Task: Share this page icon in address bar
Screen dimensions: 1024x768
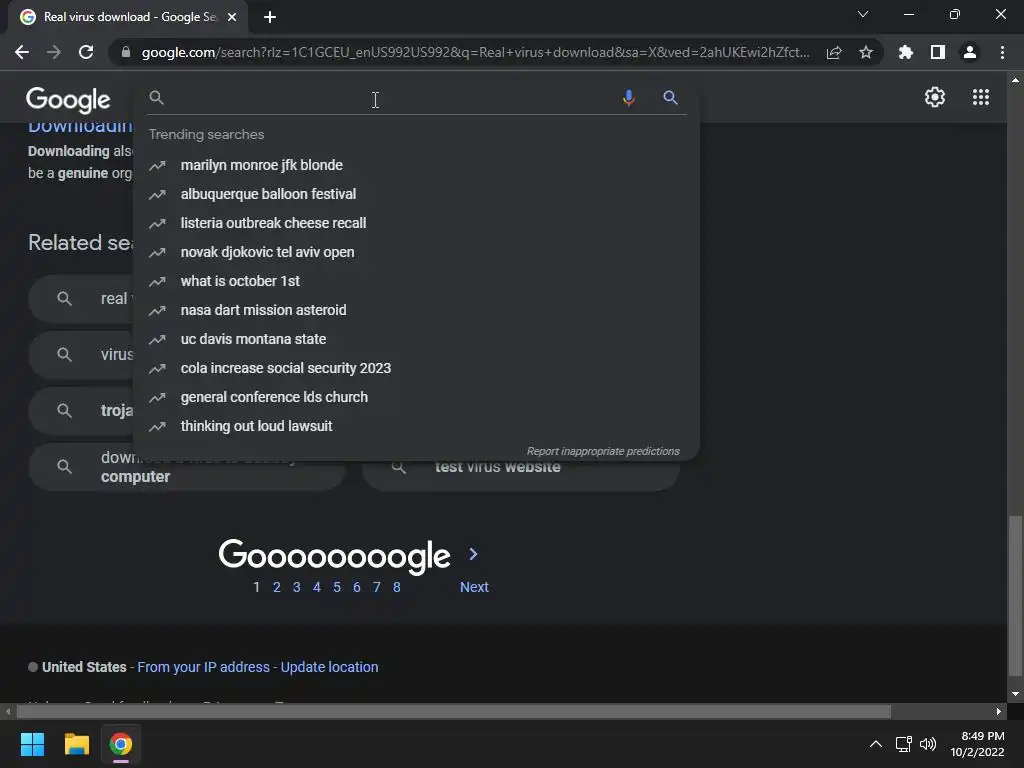Action: pos(834,52)
